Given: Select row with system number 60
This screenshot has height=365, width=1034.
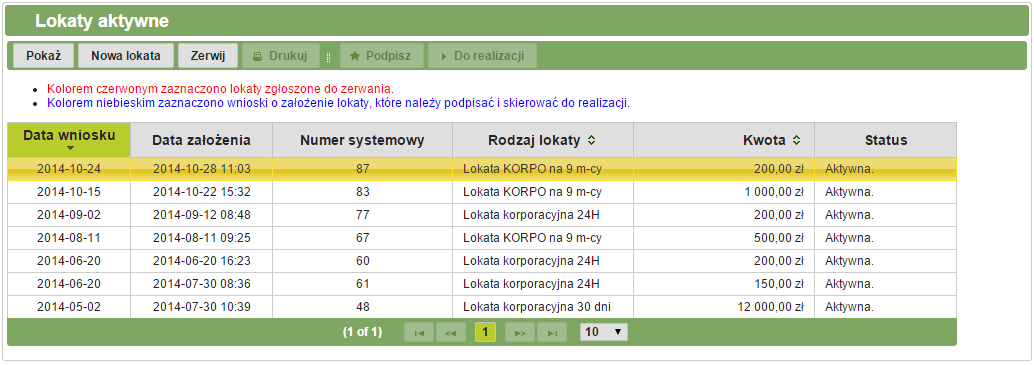Looking at the screenshot, I should tap(482, 261).
